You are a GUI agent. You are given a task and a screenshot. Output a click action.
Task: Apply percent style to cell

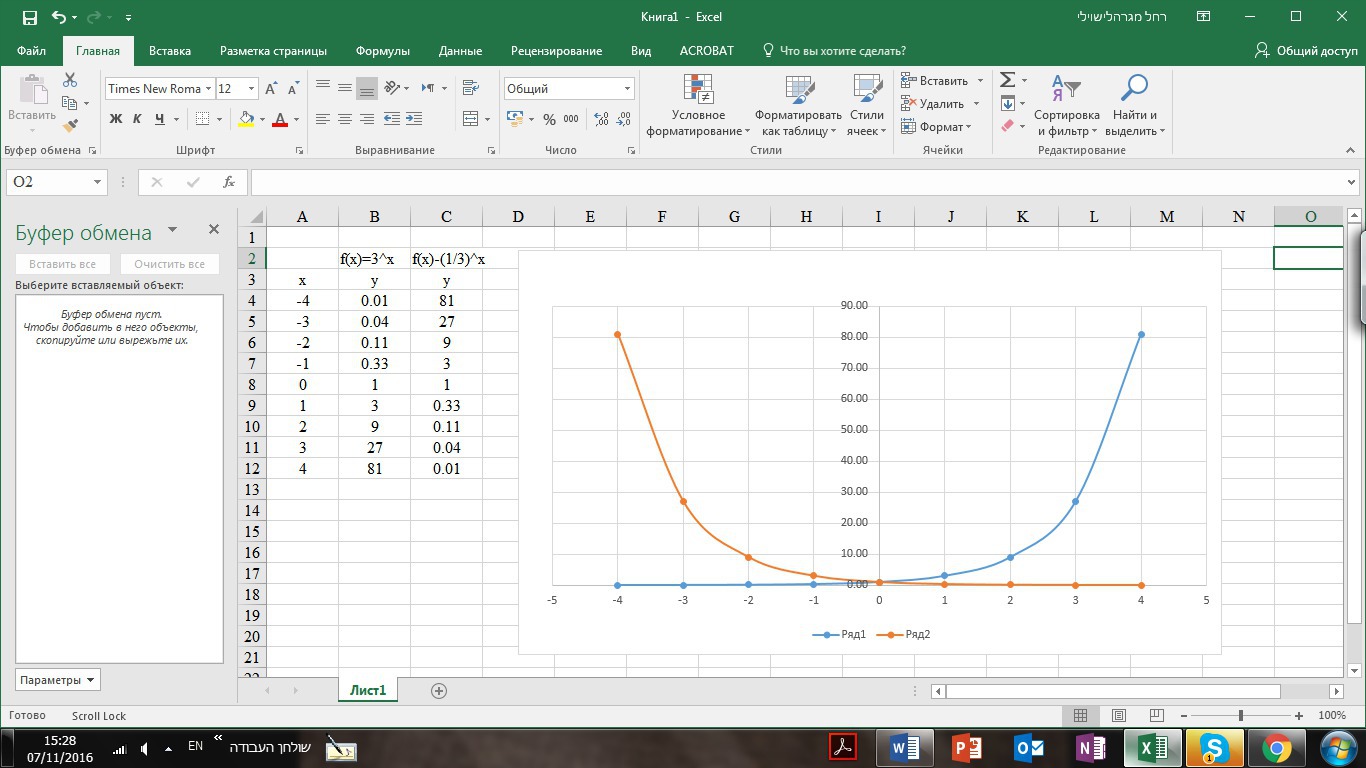(x=549, y=119)
